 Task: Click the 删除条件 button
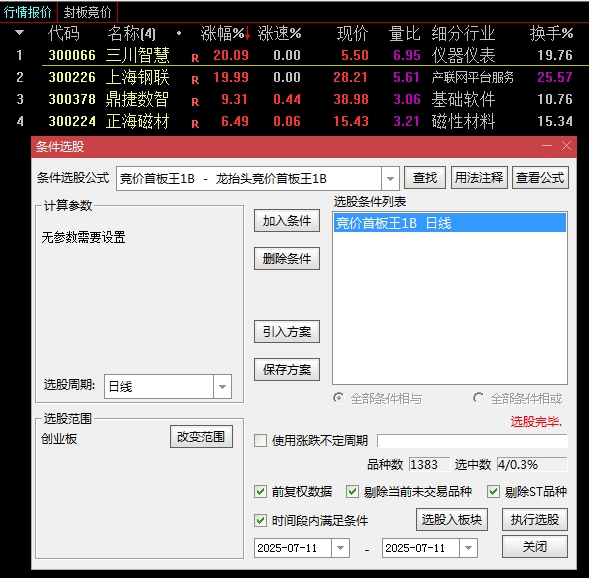[287, 258]
